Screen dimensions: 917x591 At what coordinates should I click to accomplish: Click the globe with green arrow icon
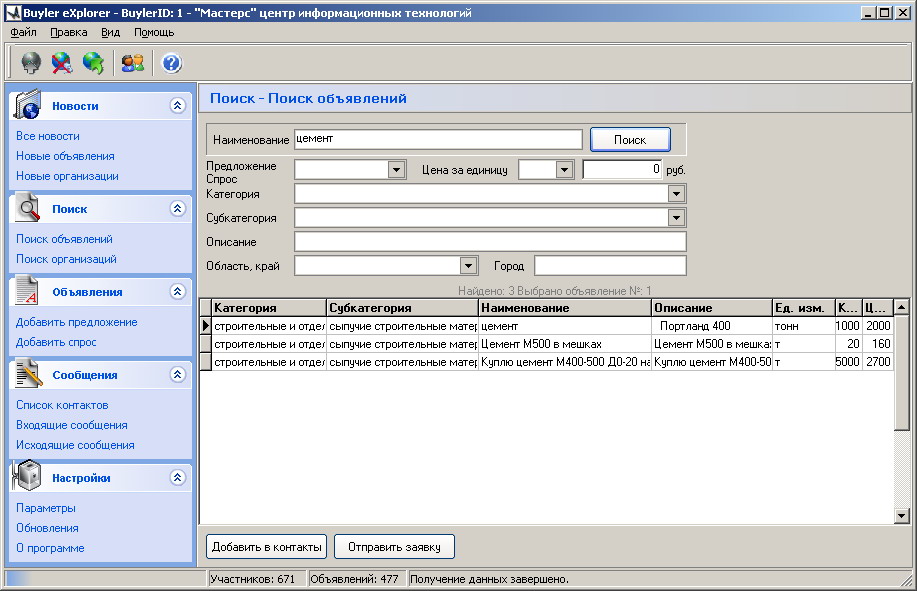click(x=93, y=63)
